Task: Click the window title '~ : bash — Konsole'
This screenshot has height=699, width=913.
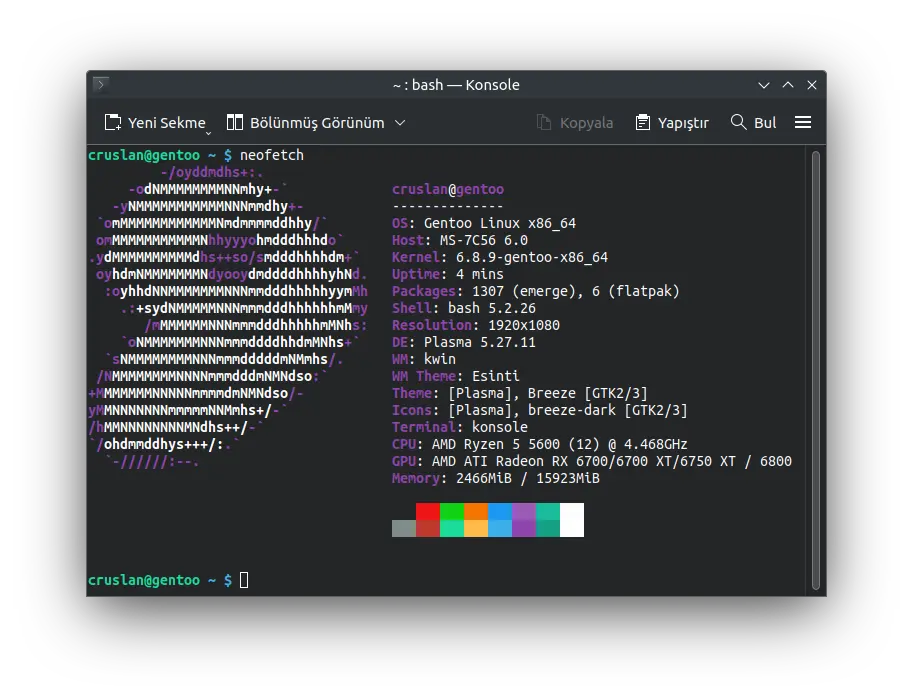Action: (456, 85)
